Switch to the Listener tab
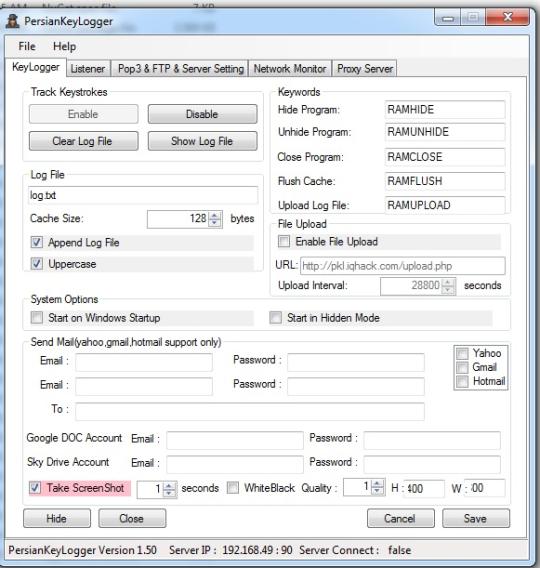 tap(88, 68)
